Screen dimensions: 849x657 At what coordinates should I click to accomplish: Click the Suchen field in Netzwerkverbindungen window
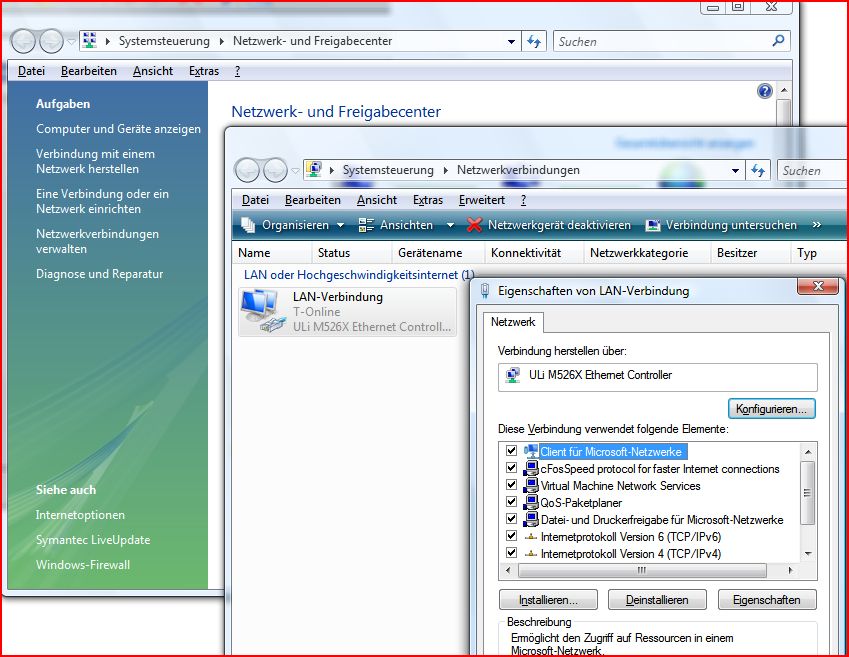click(812, 171)
